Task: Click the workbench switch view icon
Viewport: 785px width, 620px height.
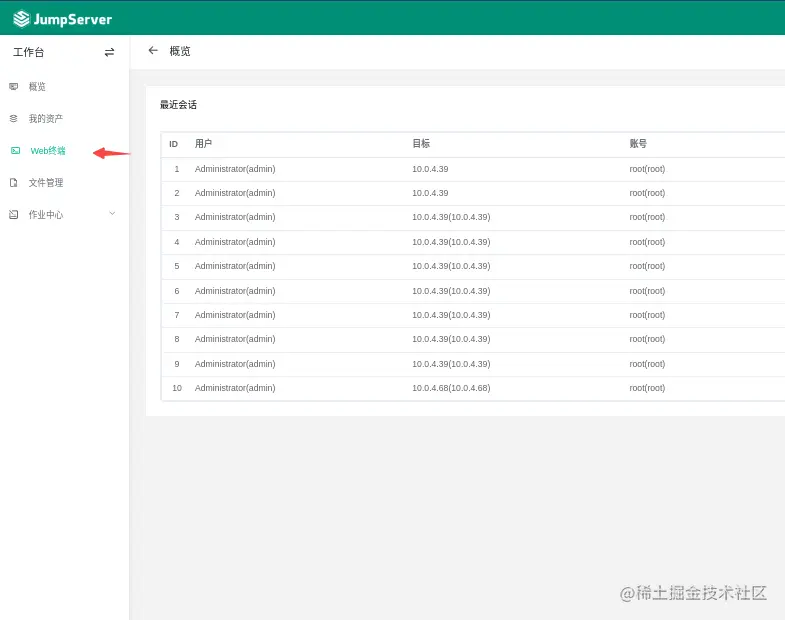Action: (109, 52)
